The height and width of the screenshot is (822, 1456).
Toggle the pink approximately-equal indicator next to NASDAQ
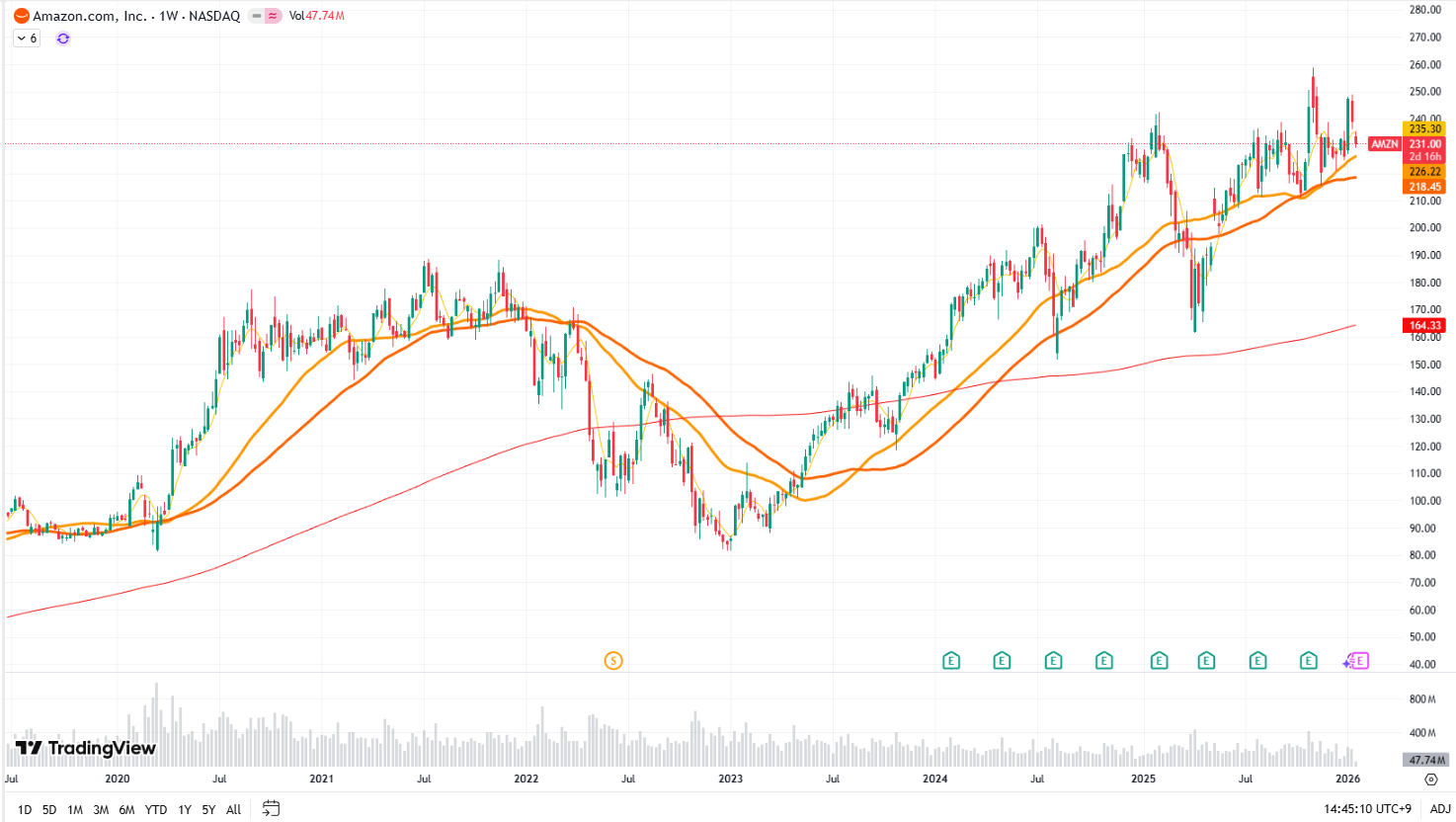click(x=273, y=16)
